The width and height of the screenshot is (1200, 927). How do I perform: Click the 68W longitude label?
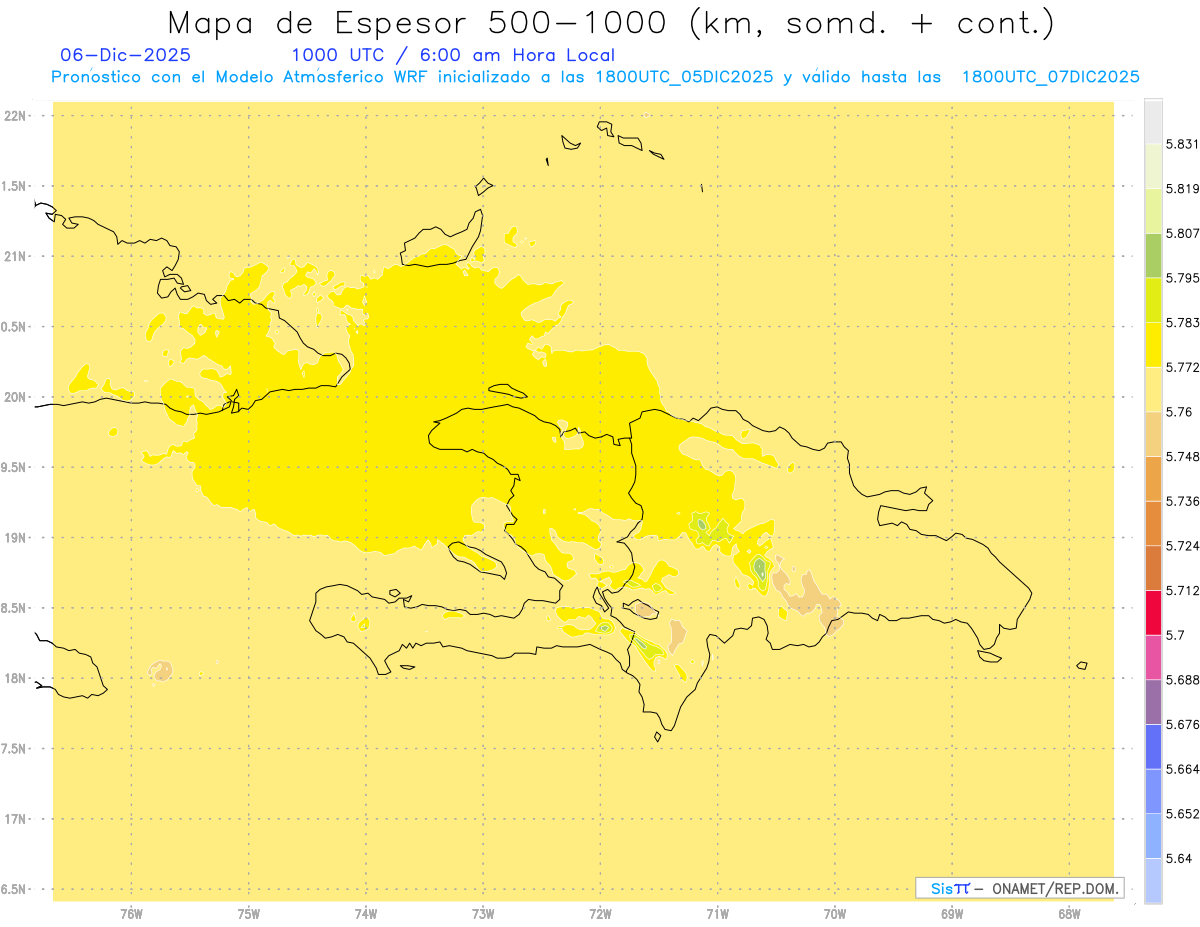coord(1069,913)
